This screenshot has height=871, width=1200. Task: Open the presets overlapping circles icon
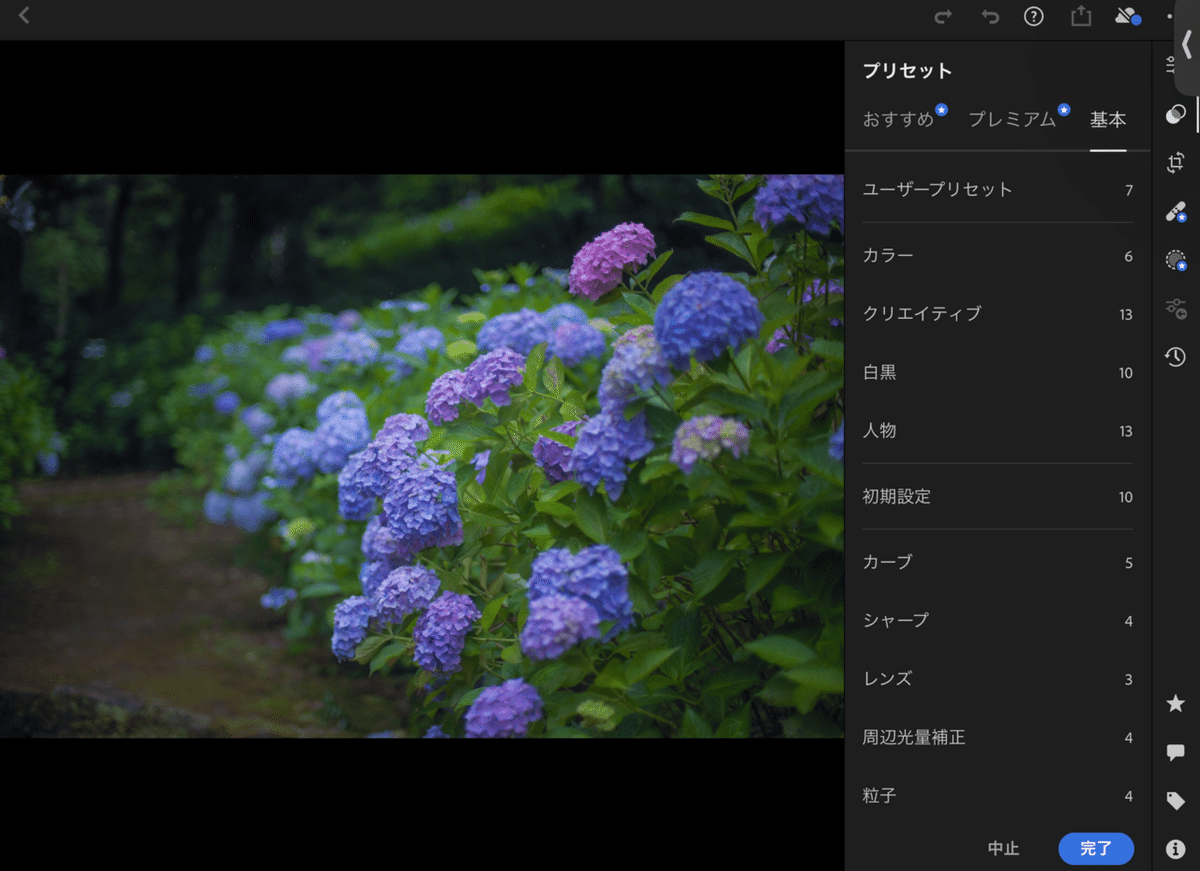[x=1176, y=114]
